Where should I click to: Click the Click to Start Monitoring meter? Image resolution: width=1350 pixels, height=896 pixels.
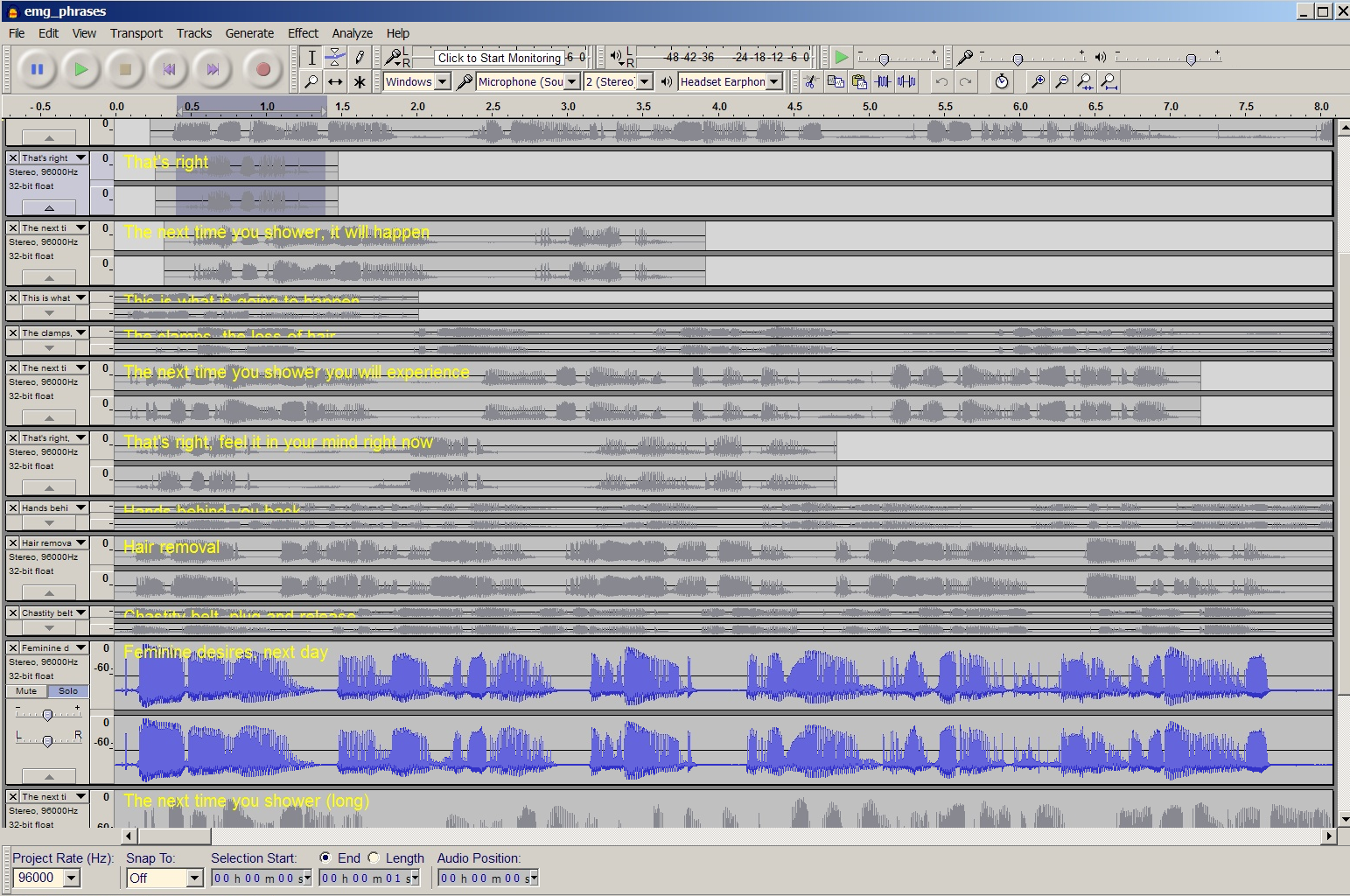[499, 58]
